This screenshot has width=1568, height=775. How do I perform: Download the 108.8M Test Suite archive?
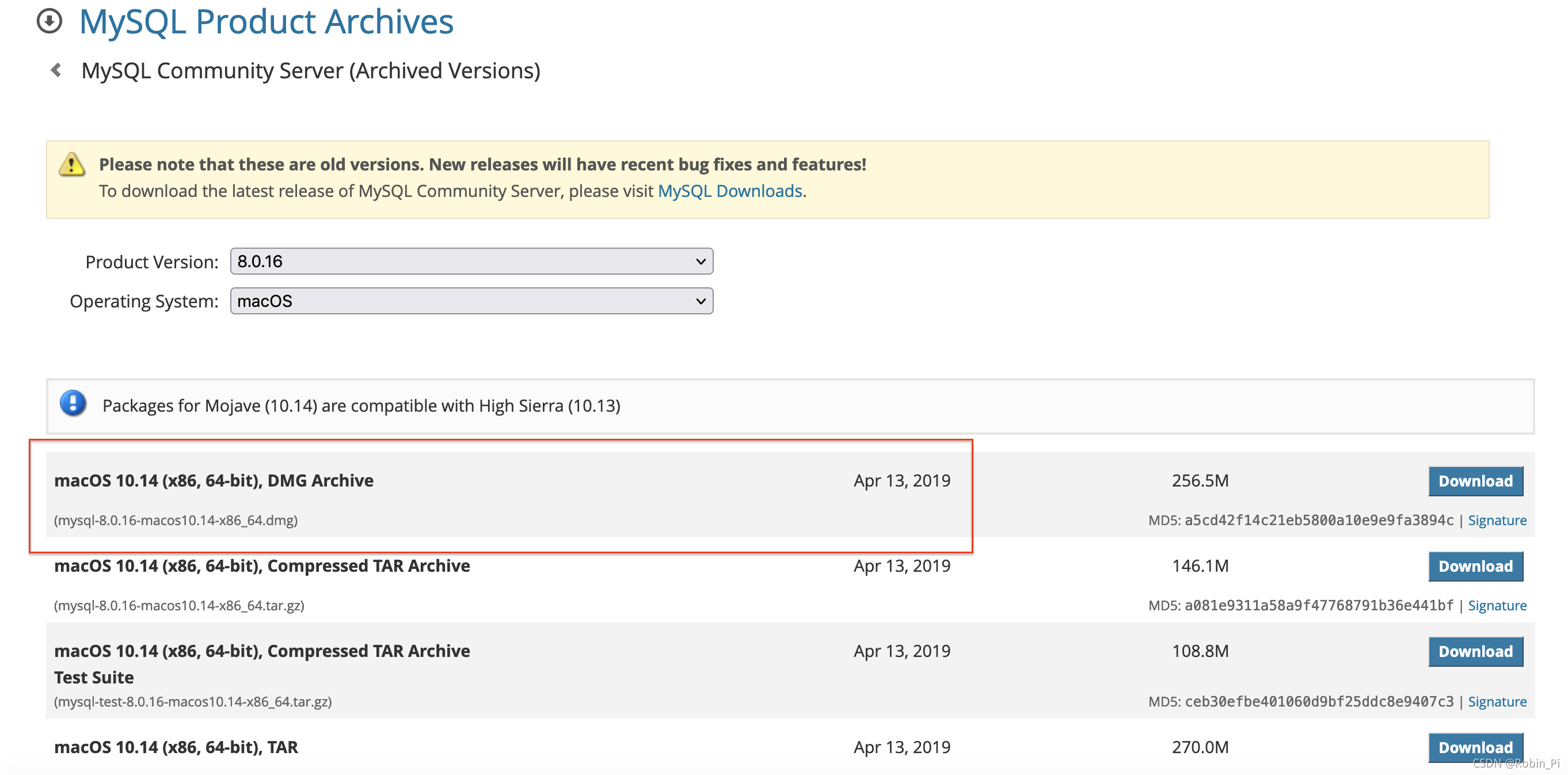click(x=1475, y=651)
